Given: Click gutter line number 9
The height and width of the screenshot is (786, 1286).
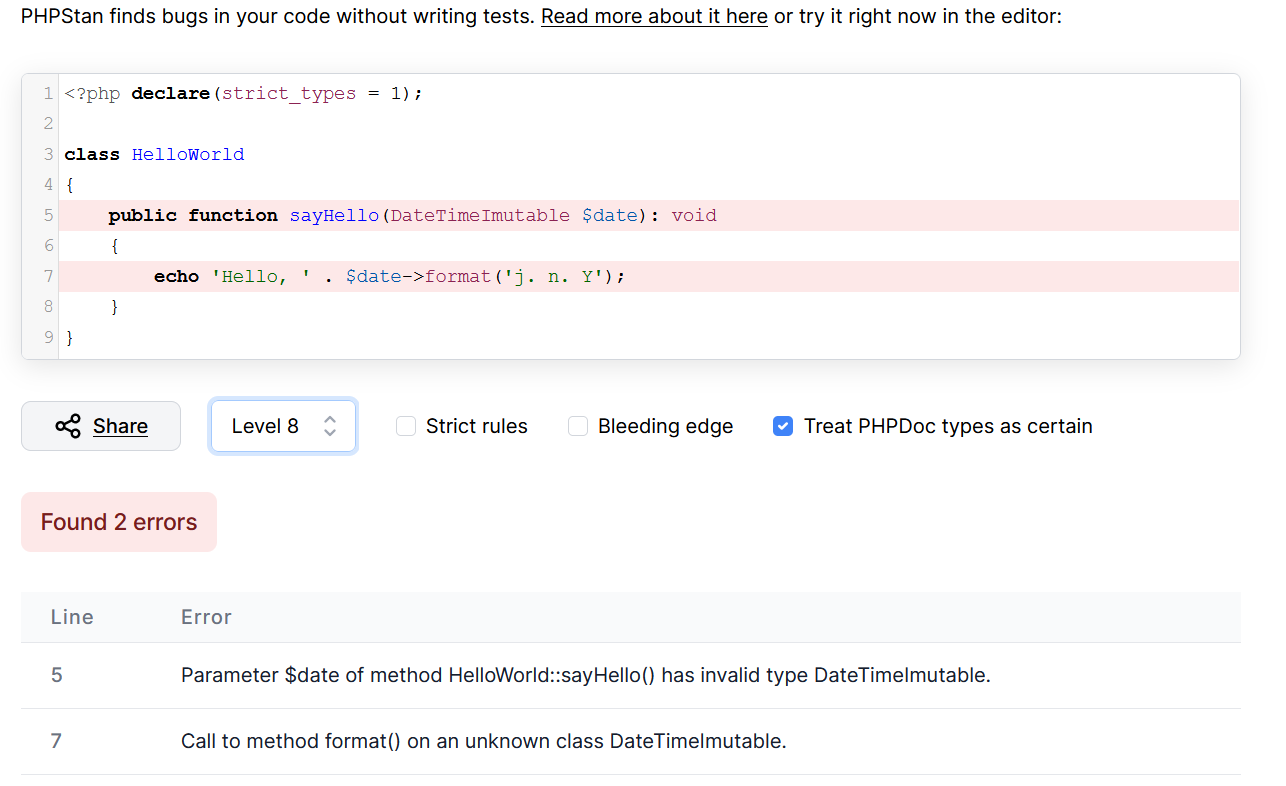Looking at the screenshot, I should coord(48,337).
